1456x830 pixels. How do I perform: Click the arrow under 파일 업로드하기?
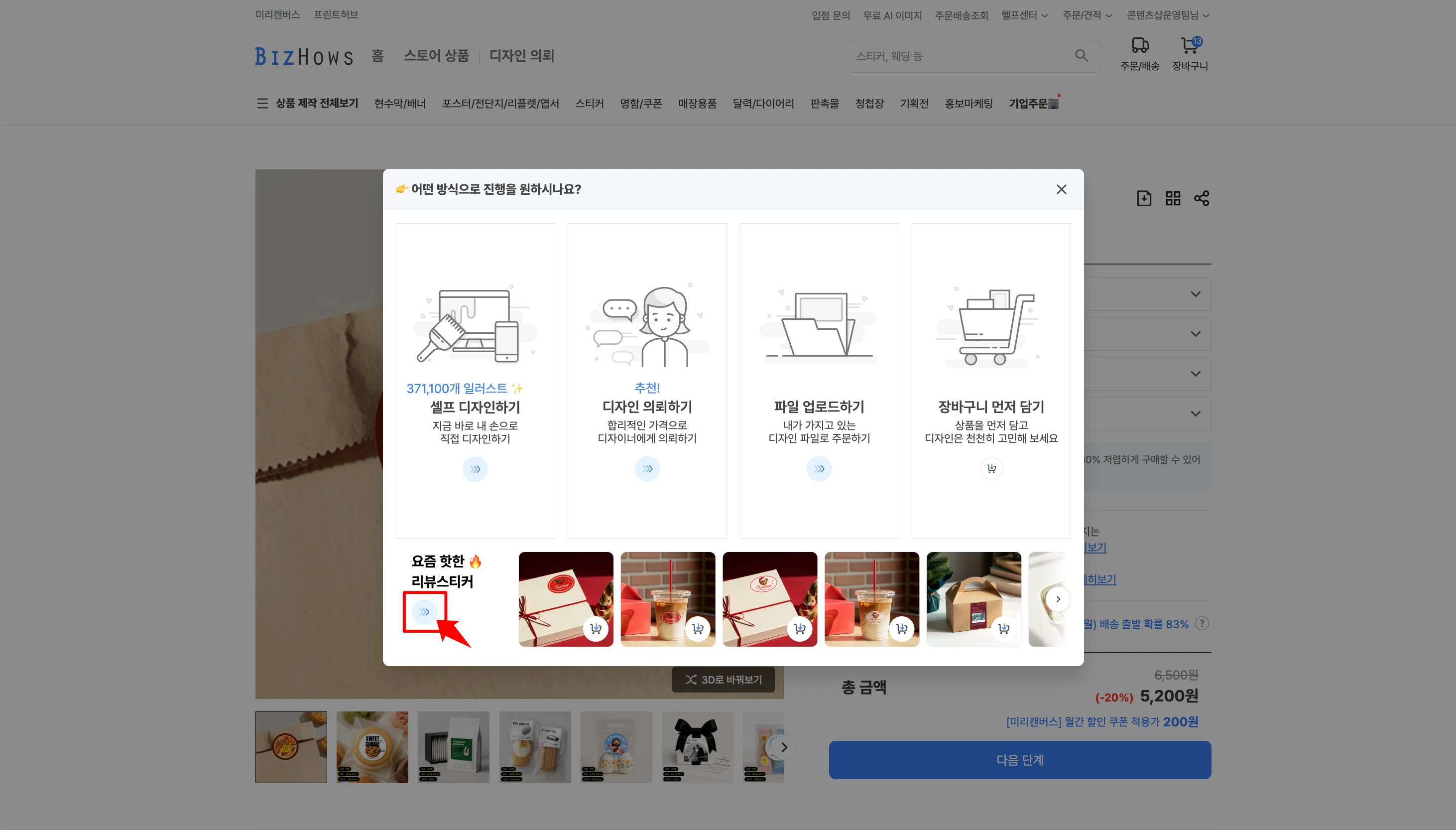pyautogui.click(x=819, y=469)
